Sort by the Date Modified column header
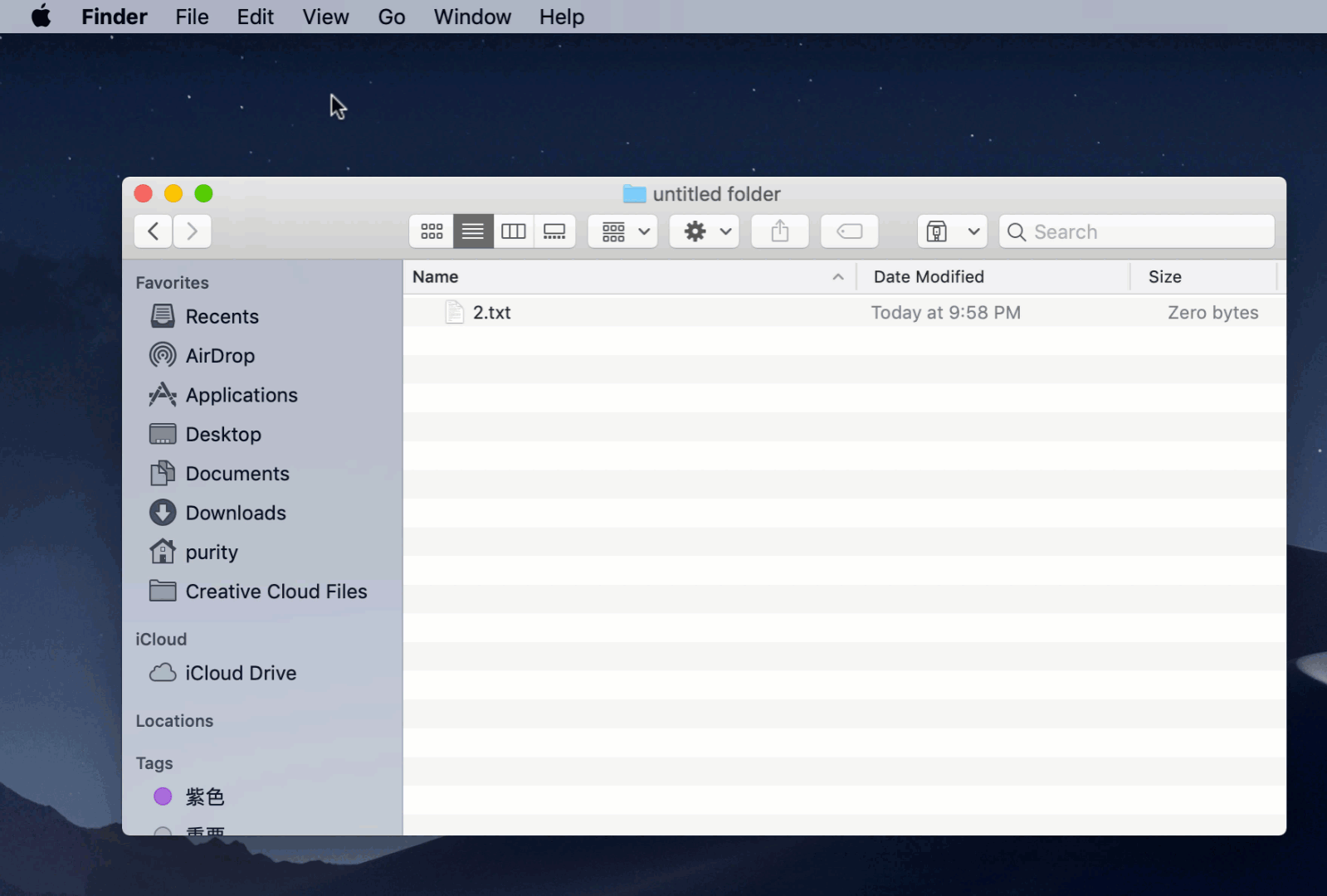Screen dimensions: 1327x896 tap(993, 277)
